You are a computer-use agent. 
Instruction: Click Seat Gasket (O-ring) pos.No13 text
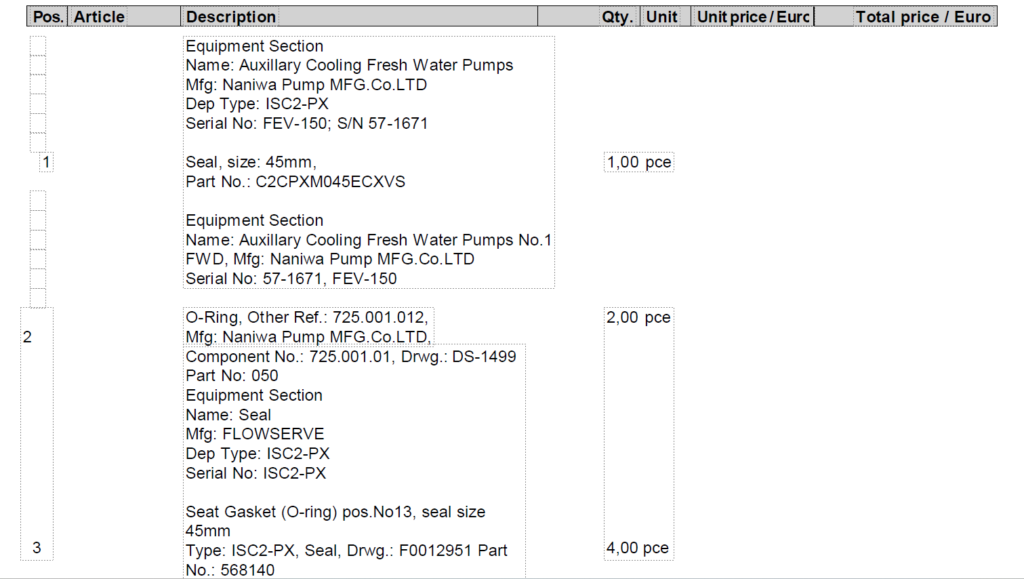(x=299, y=512)
